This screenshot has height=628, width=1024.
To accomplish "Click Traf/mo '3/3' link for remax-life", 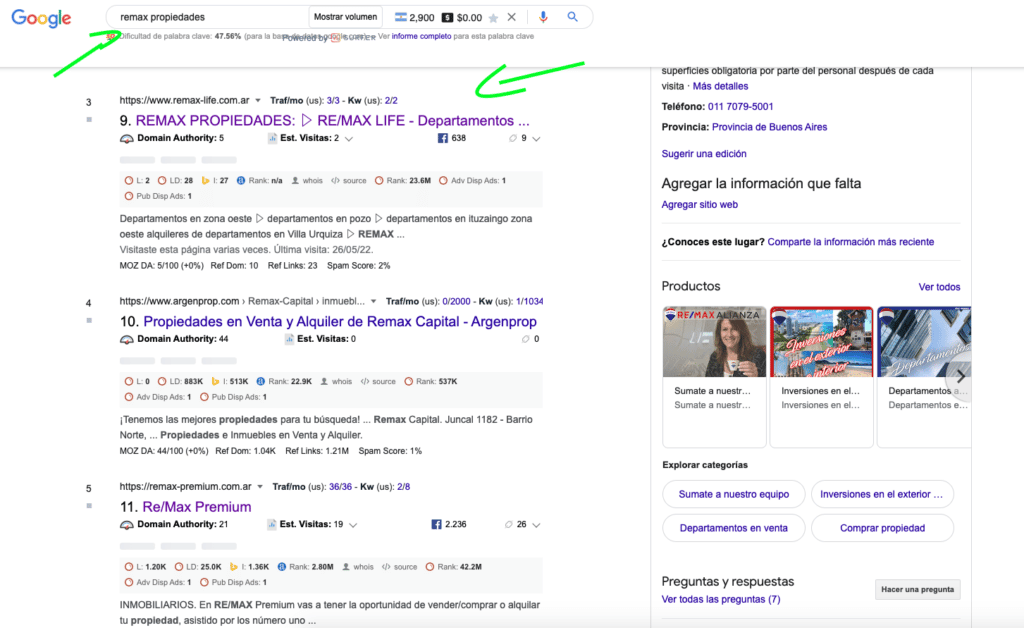I will 333,101.
